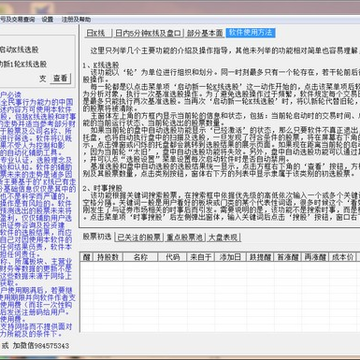Click the 加微信984575343 status text
The width and height of the screenshot is (360, 360).
coord(41,346)
